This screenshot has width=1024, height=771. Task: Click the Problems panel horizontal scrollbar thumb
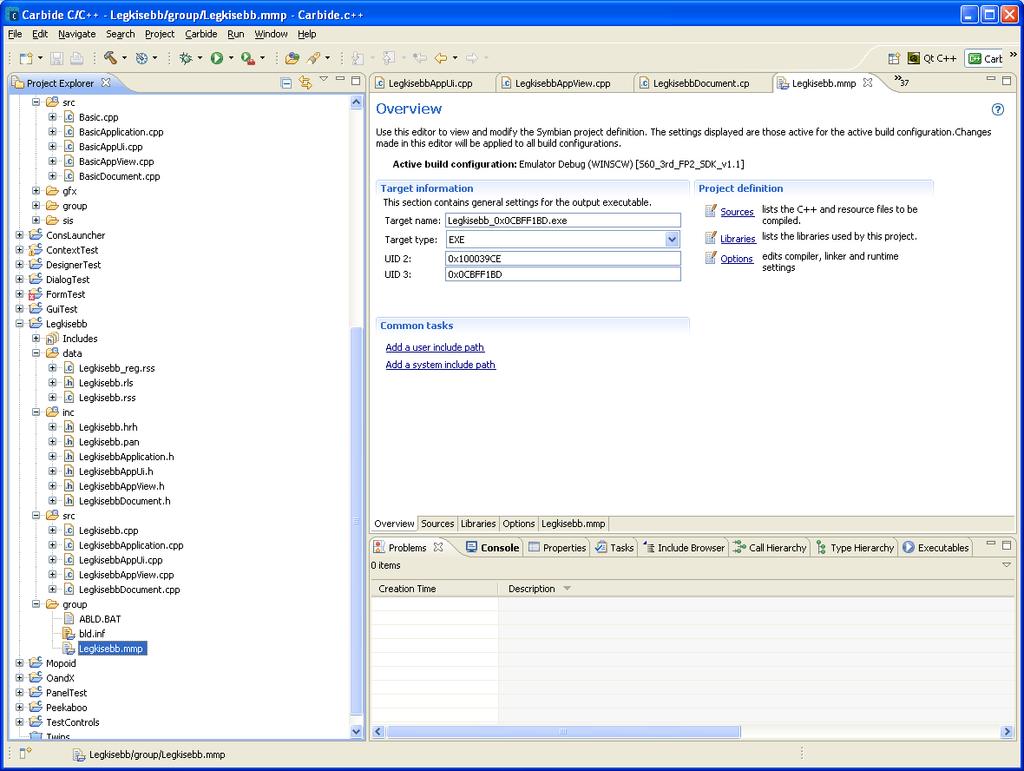click(x=564, y=732)
